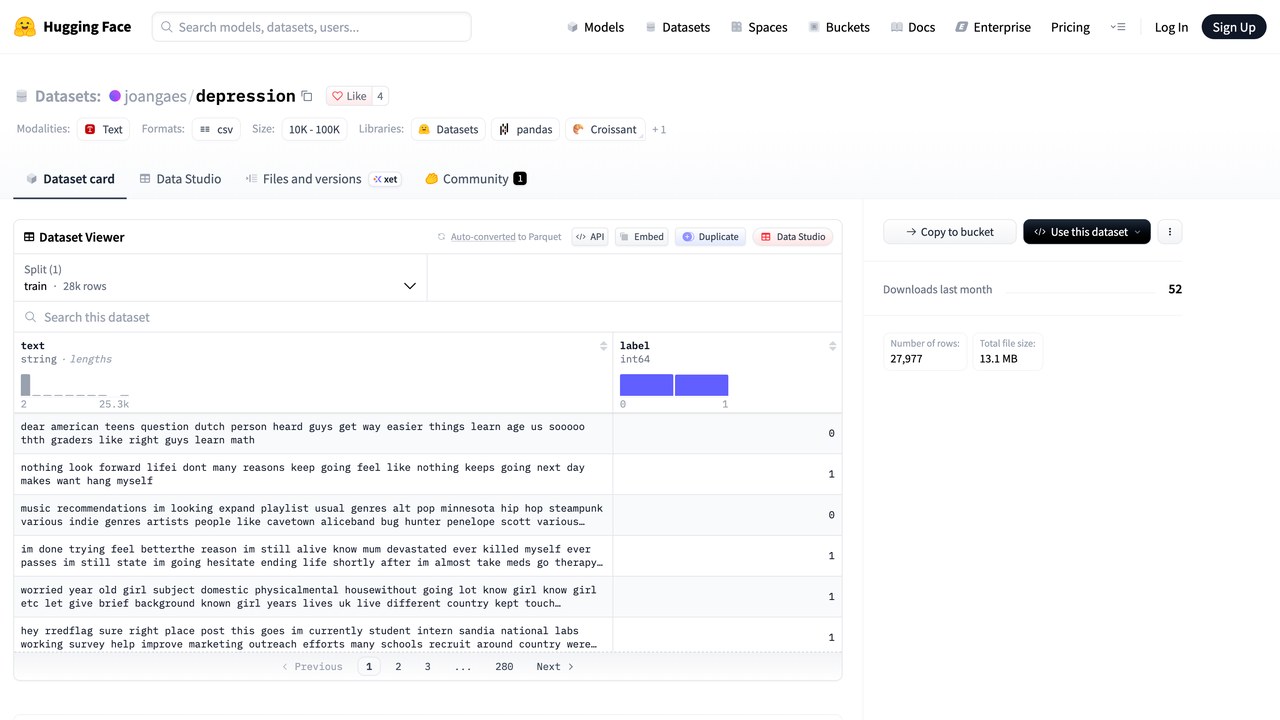1280x720 pixels.
Task: Sort by the text column
Action: [603, 346]
